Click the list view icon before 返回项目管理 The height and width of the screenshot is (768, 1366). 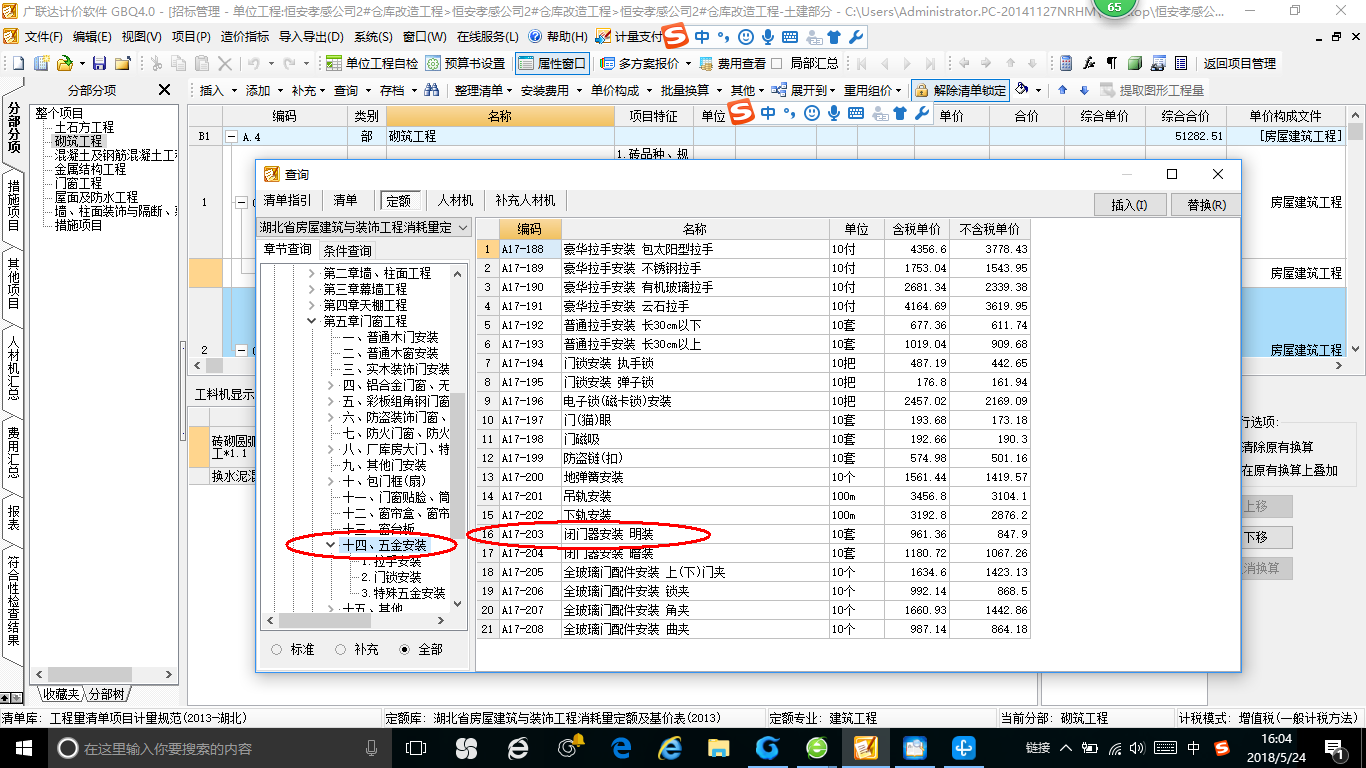pyautogui.click(x=1181, y=63)
